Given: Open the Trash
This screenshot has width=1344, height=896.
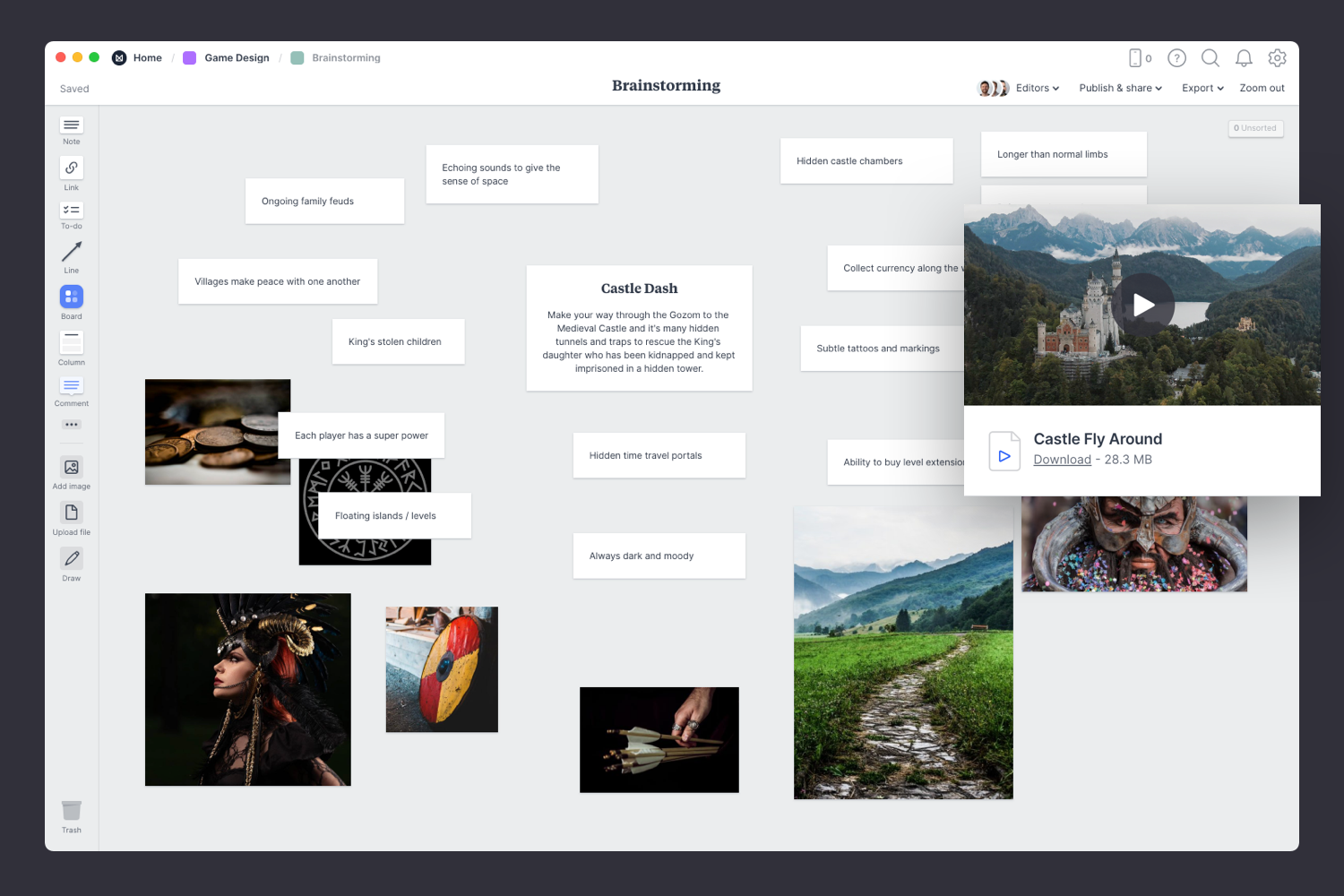Looking at the screenshot, I should point(71,810).
